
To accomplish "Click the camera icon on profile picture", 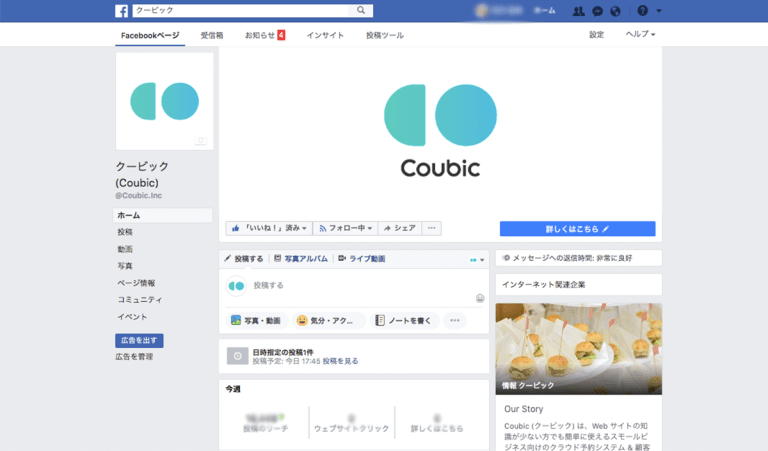I will 200,141.
